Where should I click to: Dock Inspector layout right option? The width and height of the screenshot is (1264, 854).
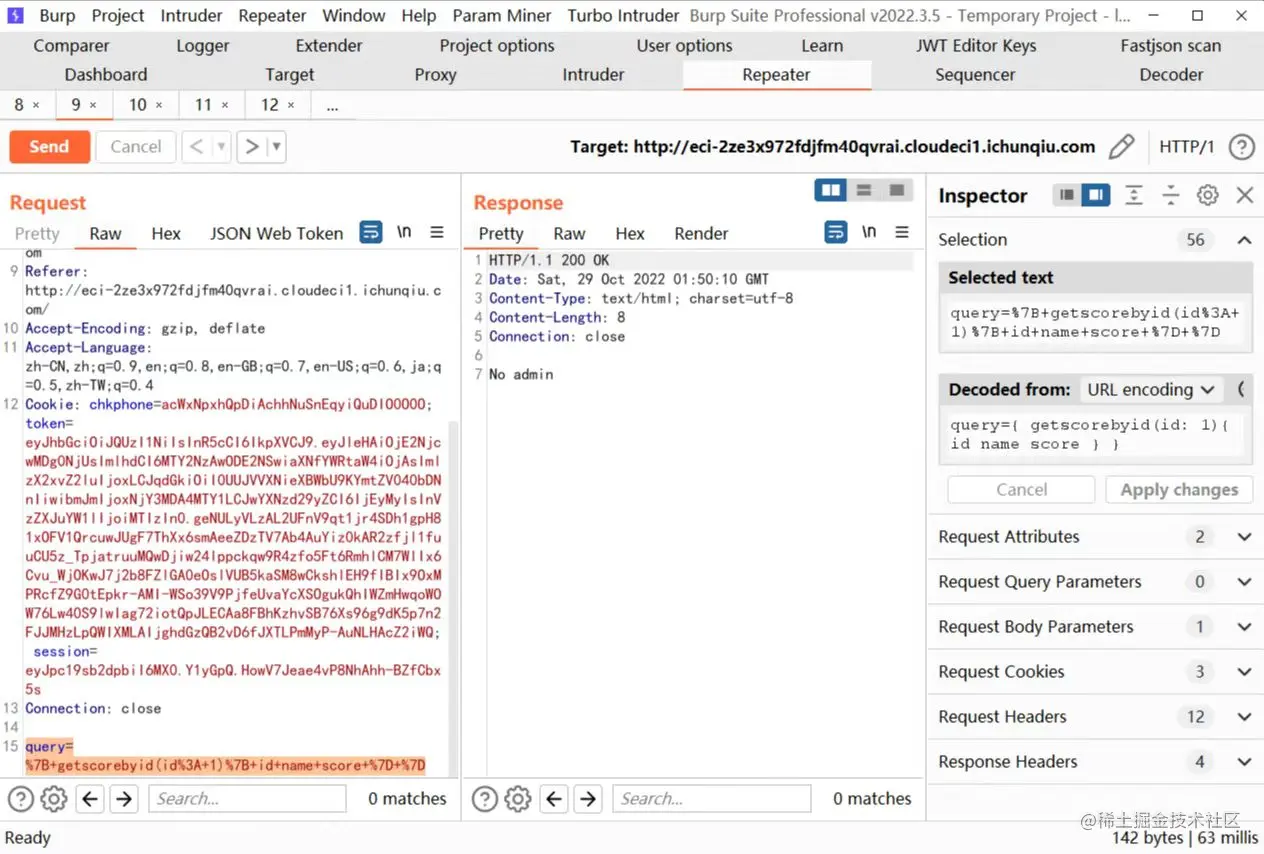(x=1096, y=195)
